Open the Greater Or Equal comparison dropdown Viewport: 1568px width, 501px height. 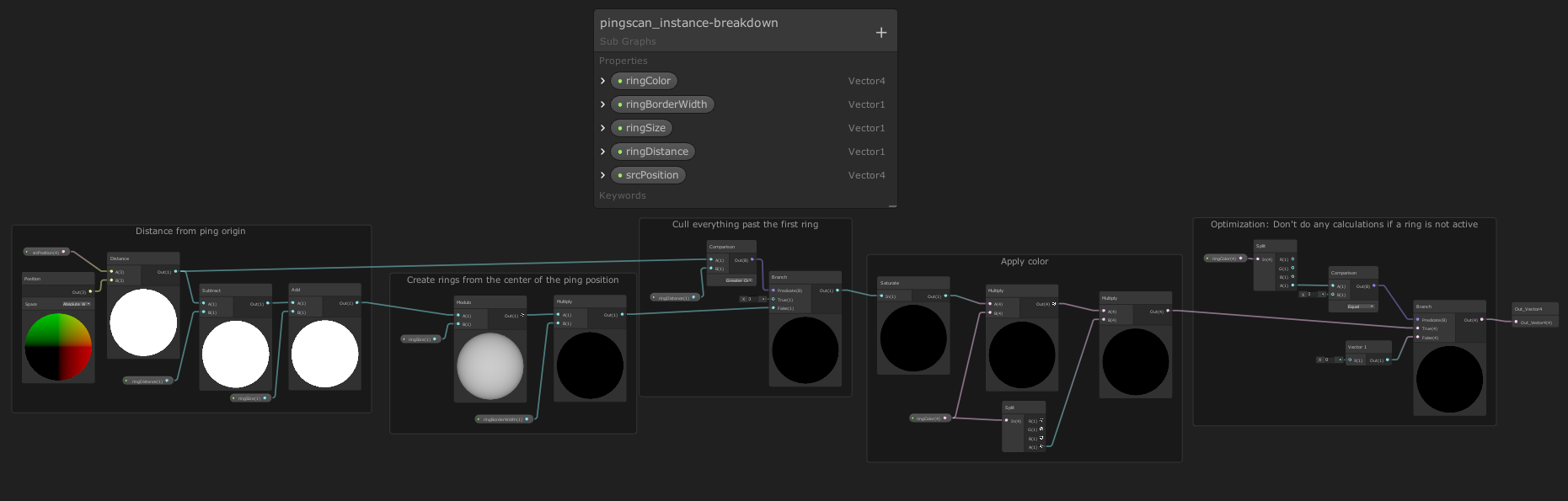[x=738, y=280]
